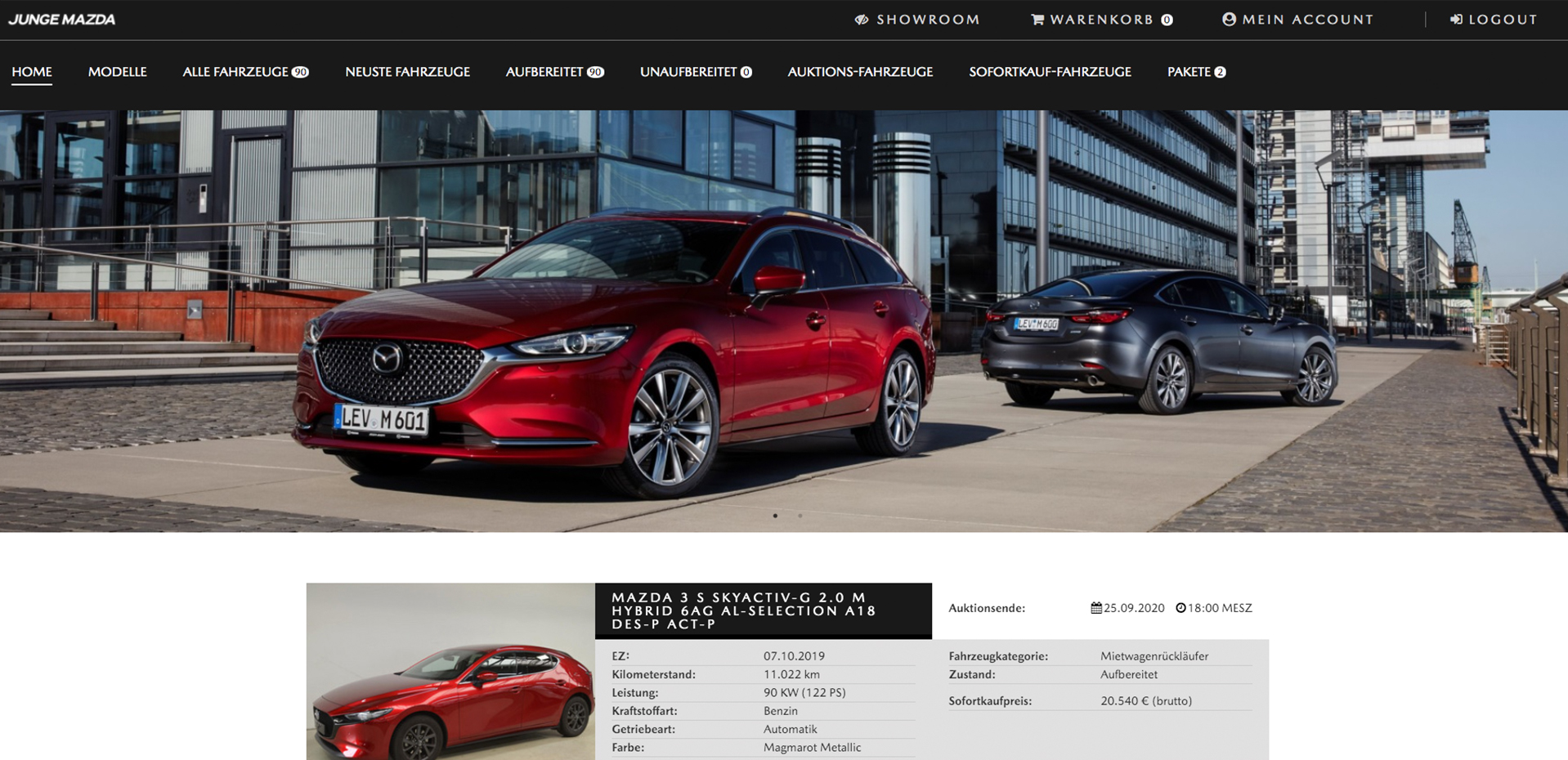Image resolution: width=1568 pixels, height=760 pixels.
Task: Click the Warenkorb shopping cart icon
Action: (x=1037, y=20)
